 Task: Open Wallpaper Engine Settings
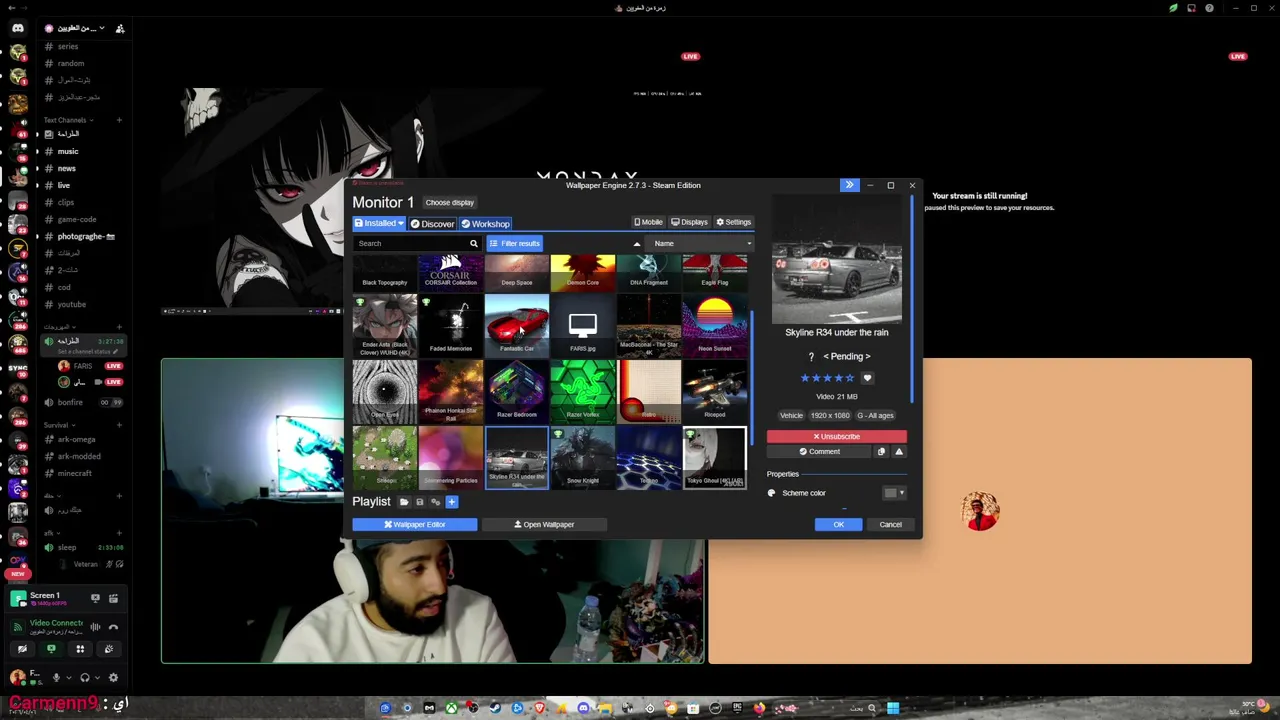pyautogui.click(x=733, y=222)
